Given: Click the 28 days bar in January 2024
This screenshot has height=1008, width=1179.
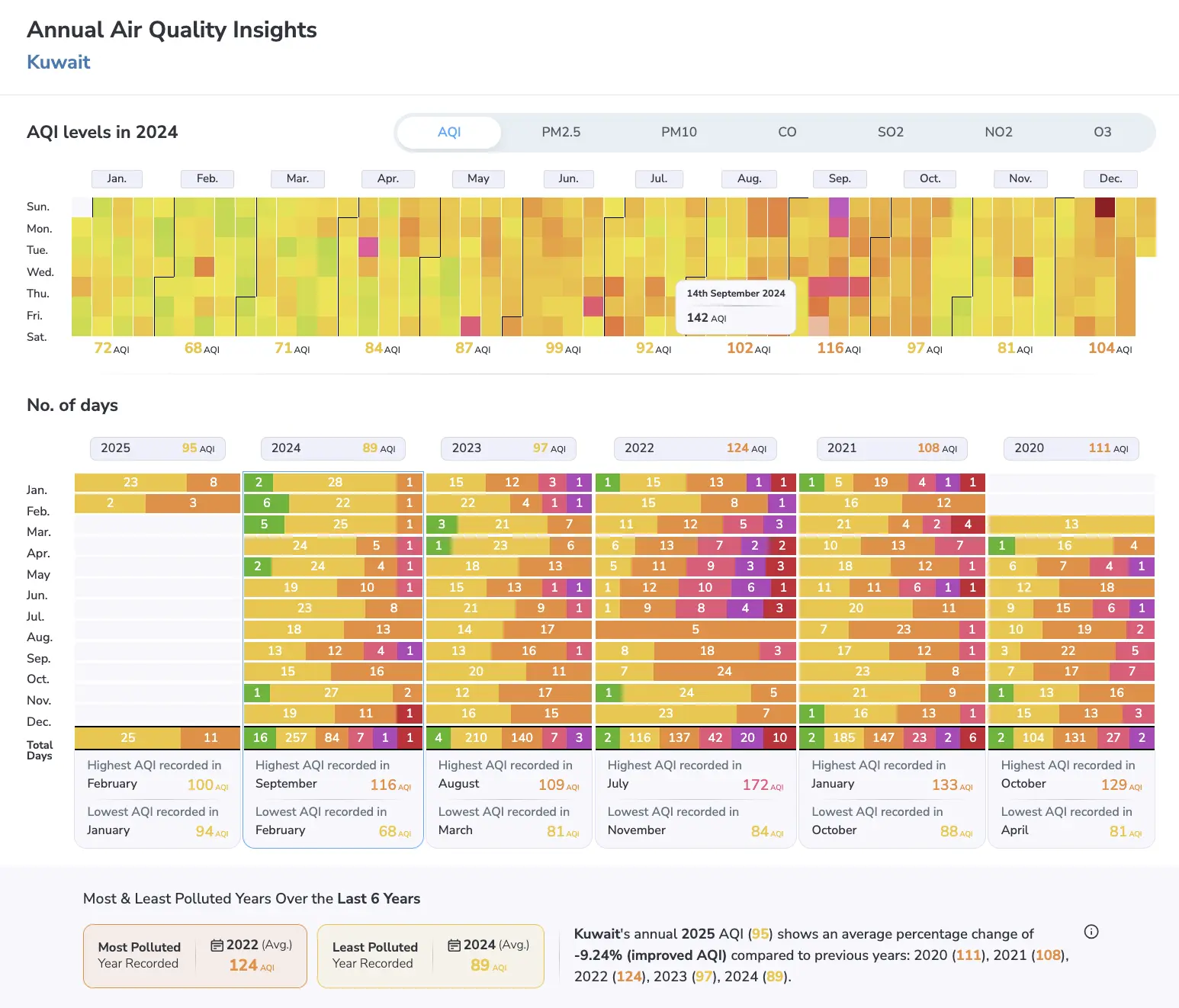Looking at the screenshot, I should click(335, 483).
